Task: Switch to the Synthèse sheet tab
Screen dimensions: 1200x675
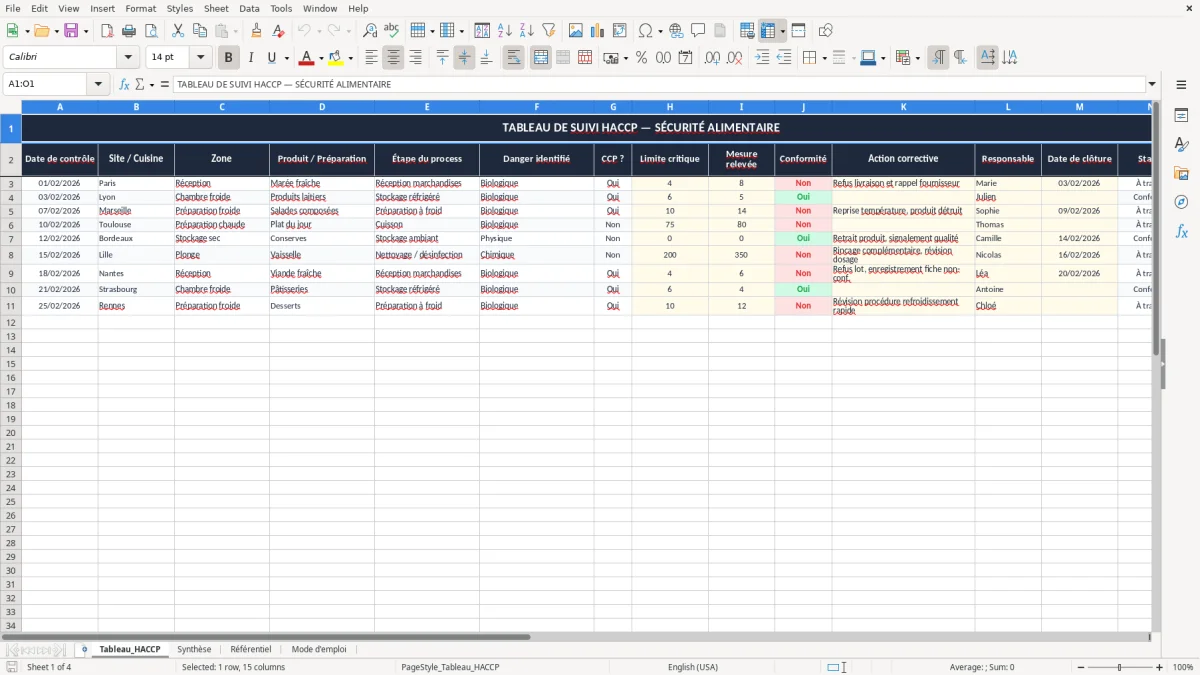Action: 194,649
